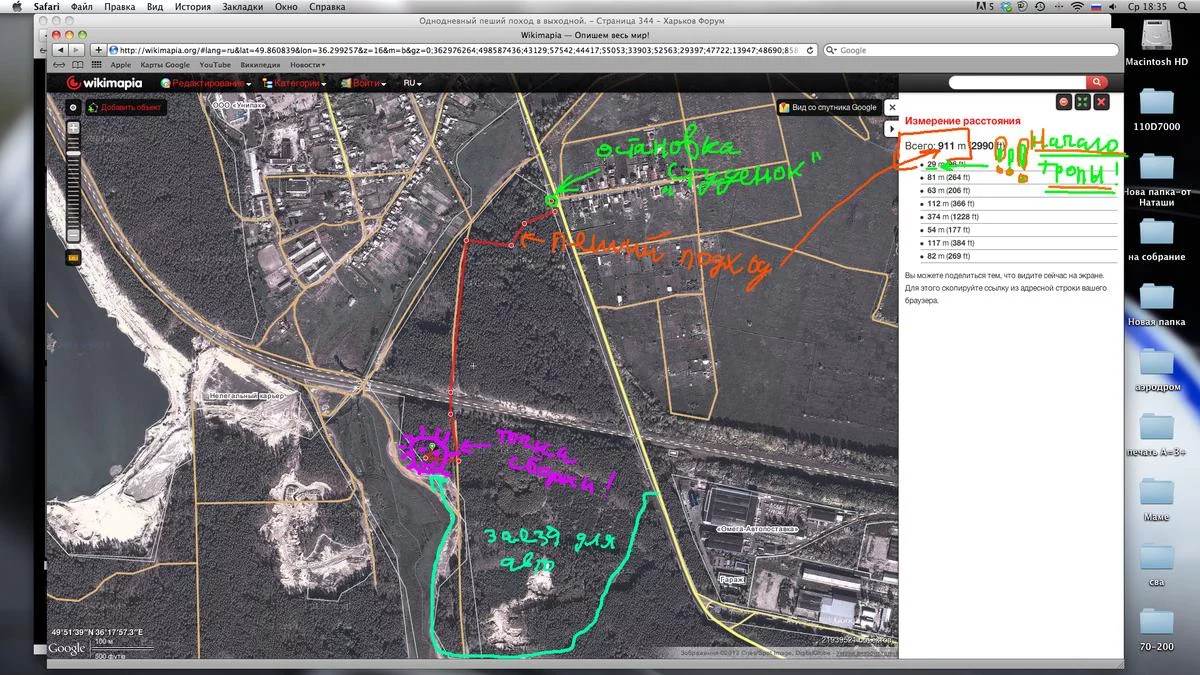Expand the Редактирование dropdown menu
The height and width of the screenshot is (675, 1200).
point(206,84)
